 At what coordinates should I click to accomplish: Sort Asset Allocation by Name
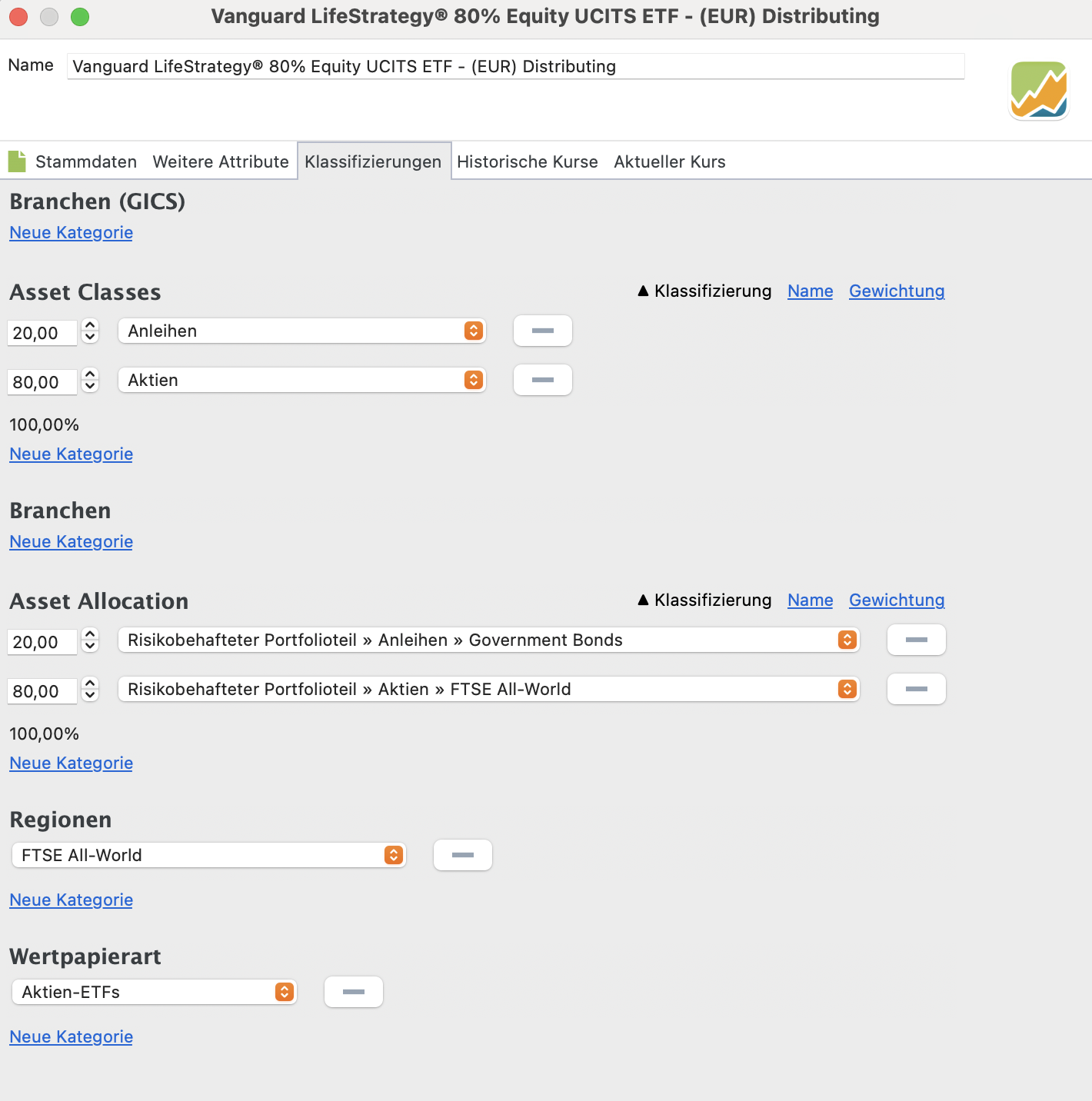[x=810, y=600]
